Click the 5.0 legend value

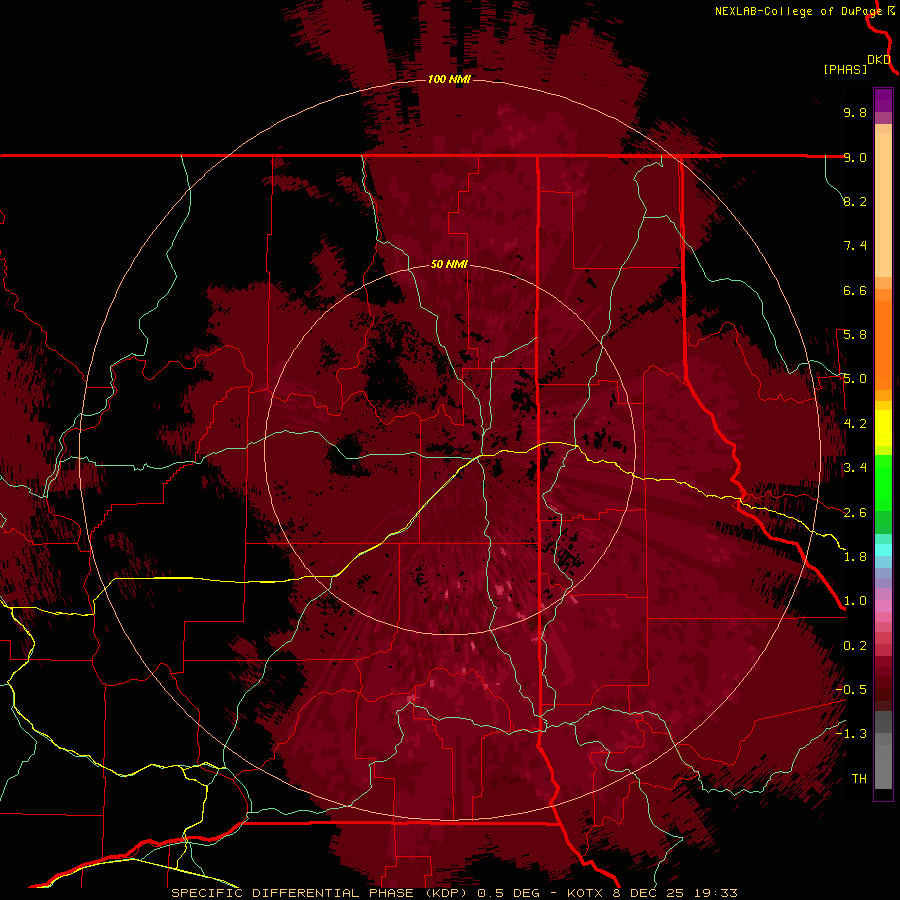tap(855, 379)
